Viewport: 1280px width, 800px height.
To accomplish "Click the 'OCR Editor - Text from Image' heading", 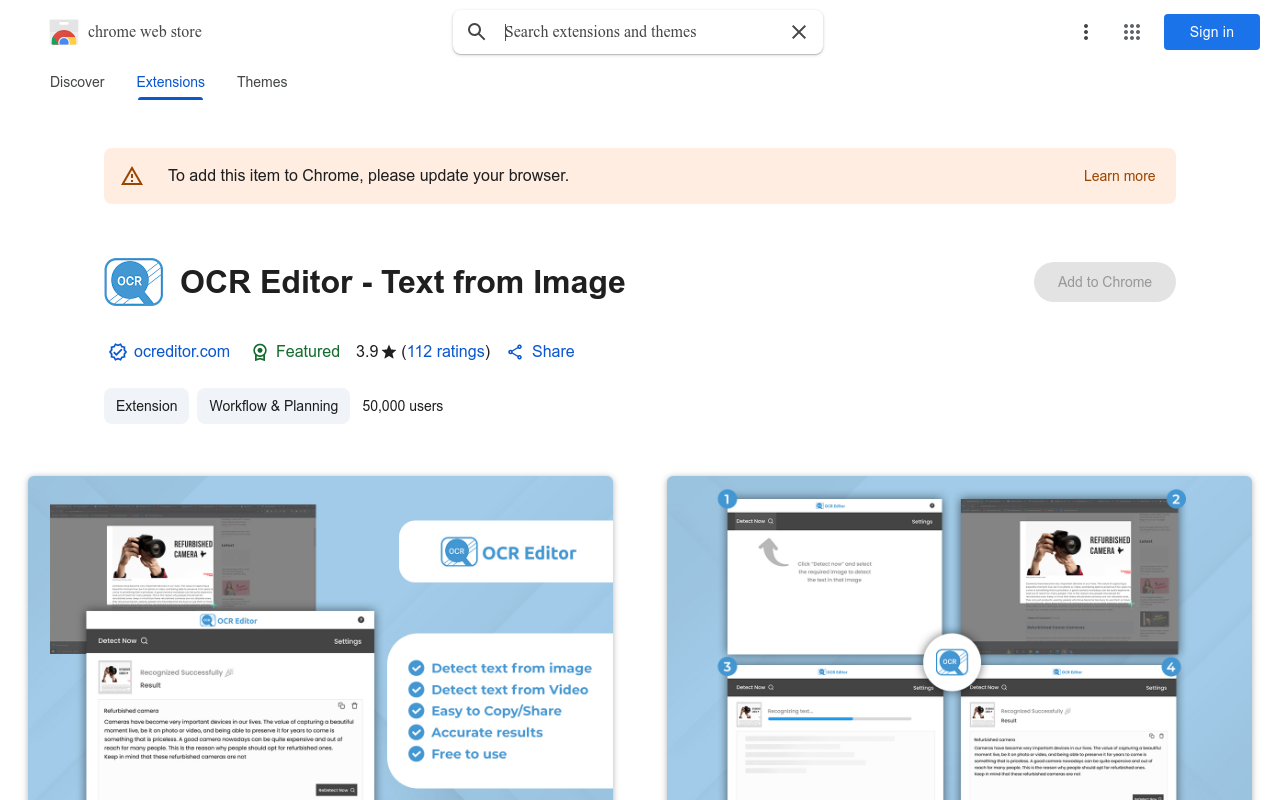I will [x=403, y=282].
